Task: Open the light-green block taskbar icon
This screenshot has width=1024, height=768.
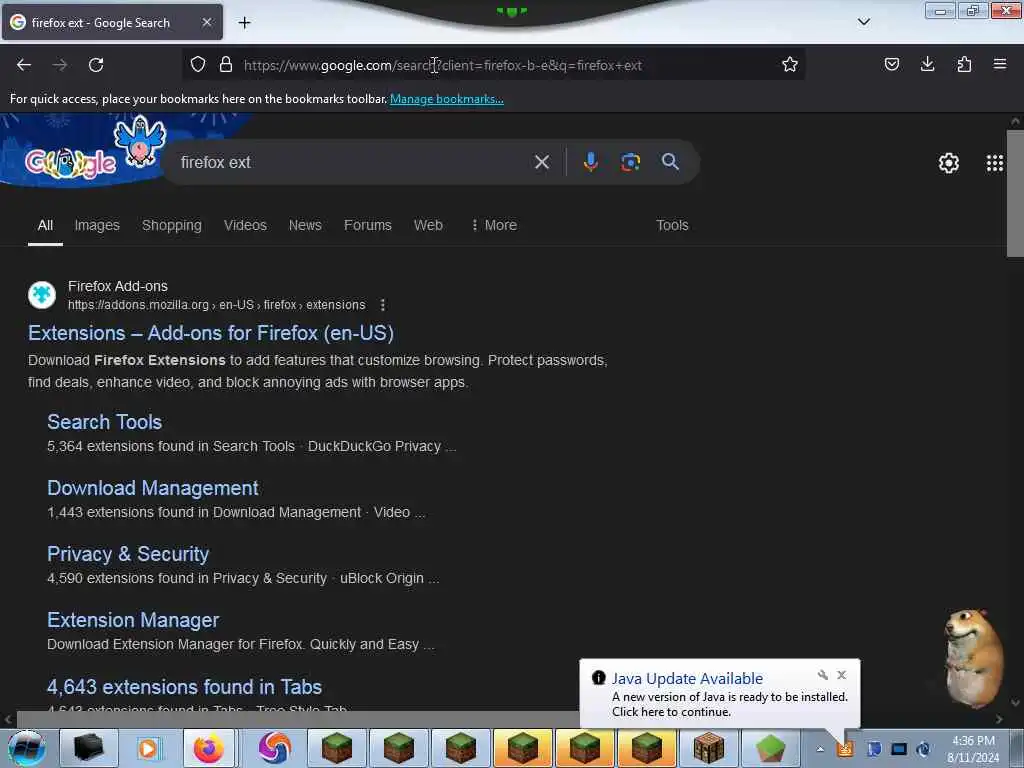Action: tap(771, 748)
